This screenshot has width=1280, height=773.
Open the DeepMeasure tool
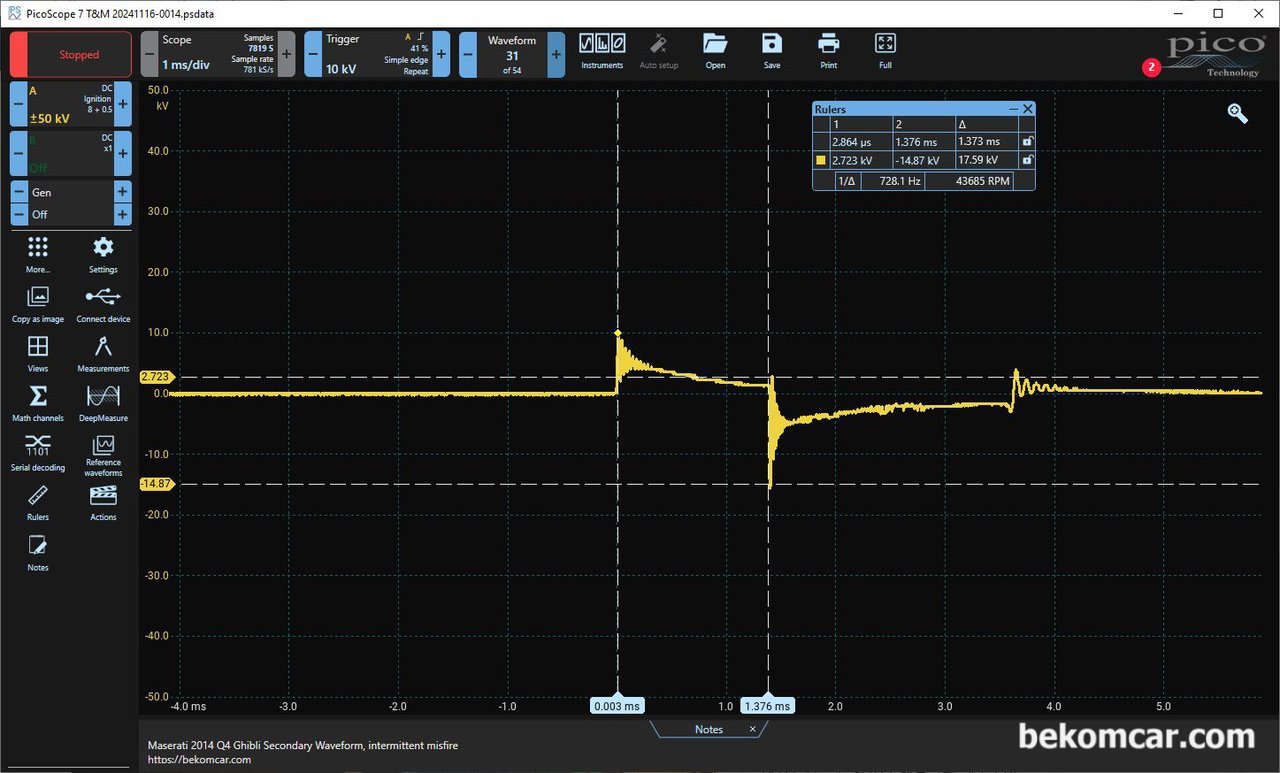[x=103, y=403]
